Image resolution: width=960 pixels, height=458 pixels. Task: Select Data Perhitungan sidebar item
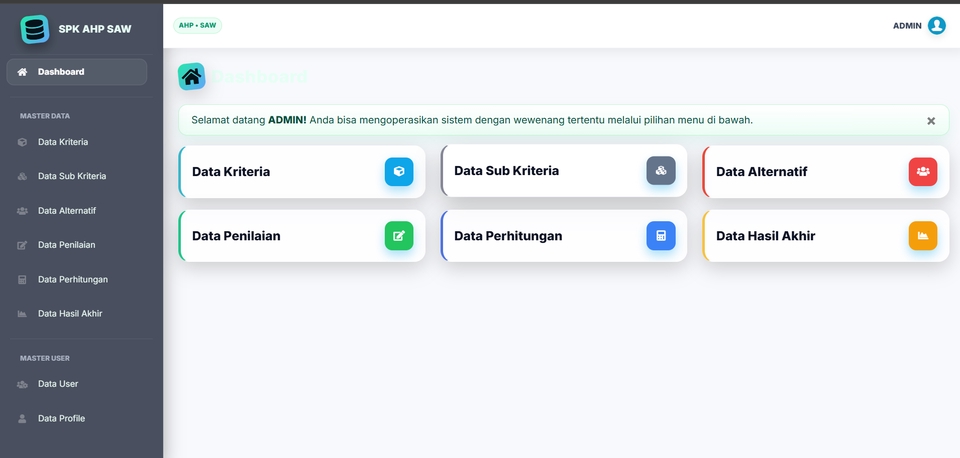[73, 280]
